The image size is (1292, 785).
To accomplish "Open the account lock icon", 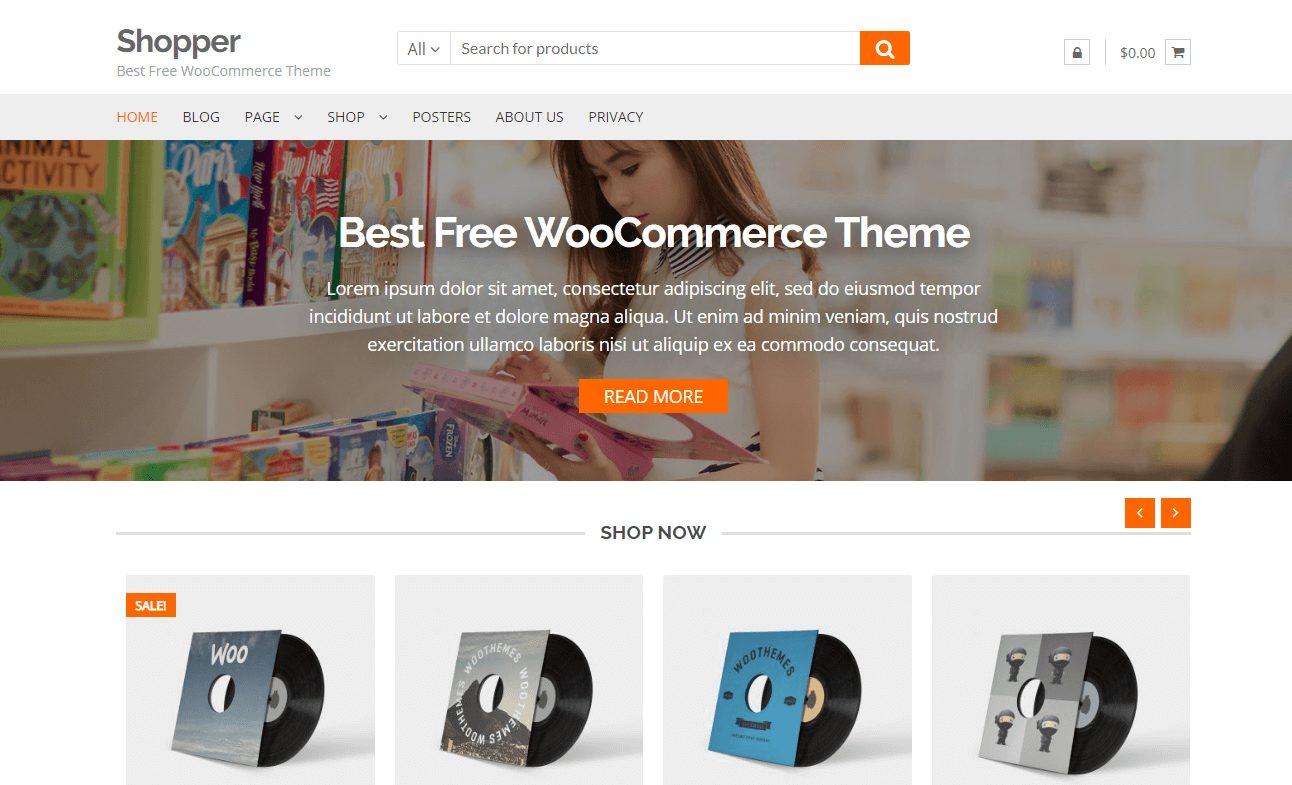I will 1077,52.
